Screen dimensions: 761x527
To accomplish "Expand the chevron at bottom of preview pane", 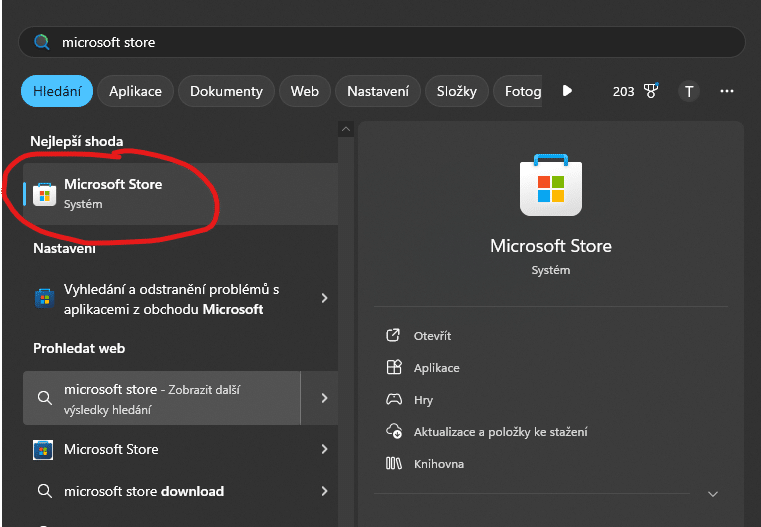I will [x=713, y=494].
